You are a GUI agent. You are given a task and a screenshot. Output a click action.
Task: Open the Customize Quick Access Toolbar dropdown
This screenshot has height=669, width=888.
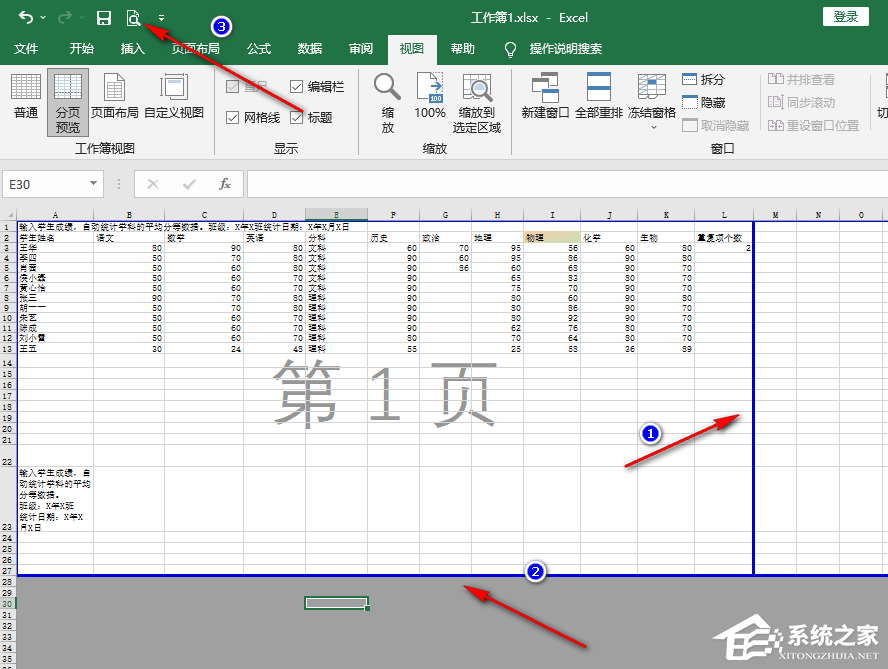click(x=161, y=18)
